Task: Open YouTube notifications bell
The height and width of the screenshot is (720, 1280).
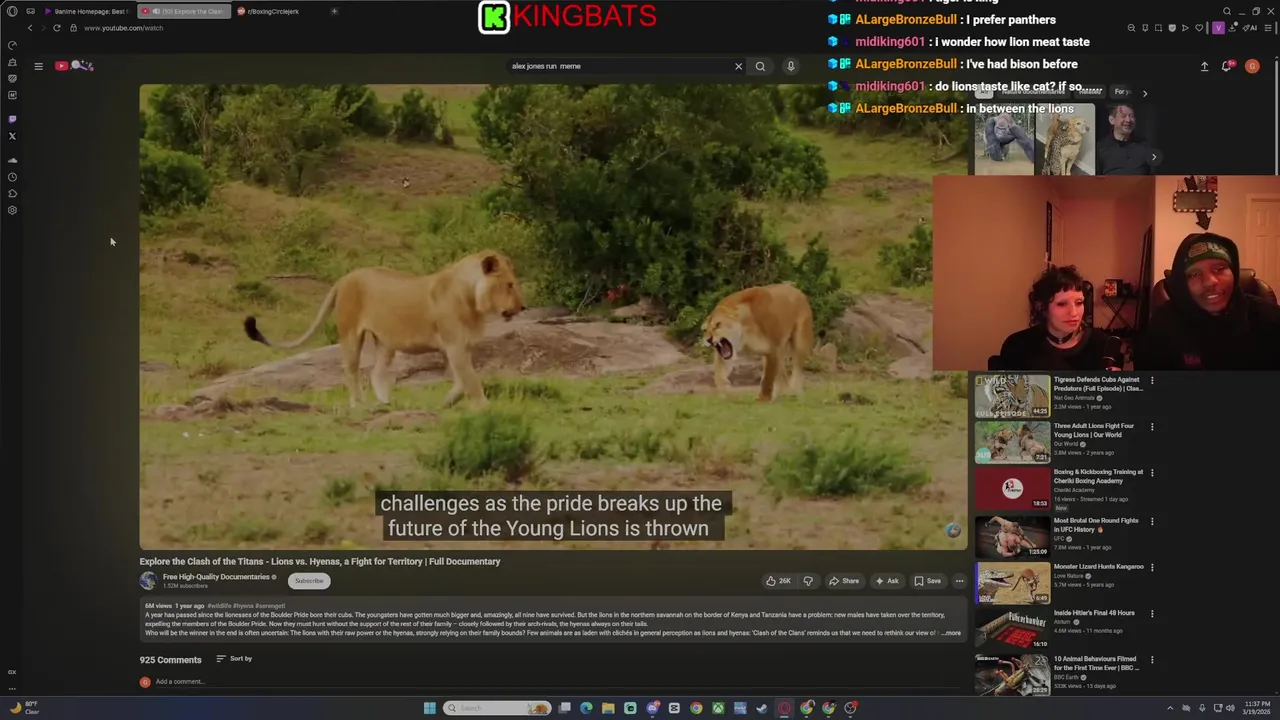Action: (1227, 66)
